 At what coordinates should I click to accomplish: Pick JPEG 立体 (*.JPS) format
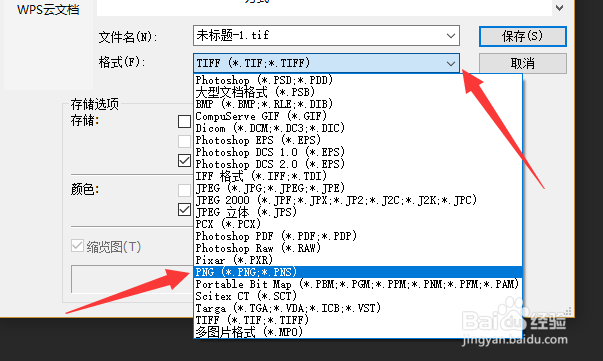358,212
